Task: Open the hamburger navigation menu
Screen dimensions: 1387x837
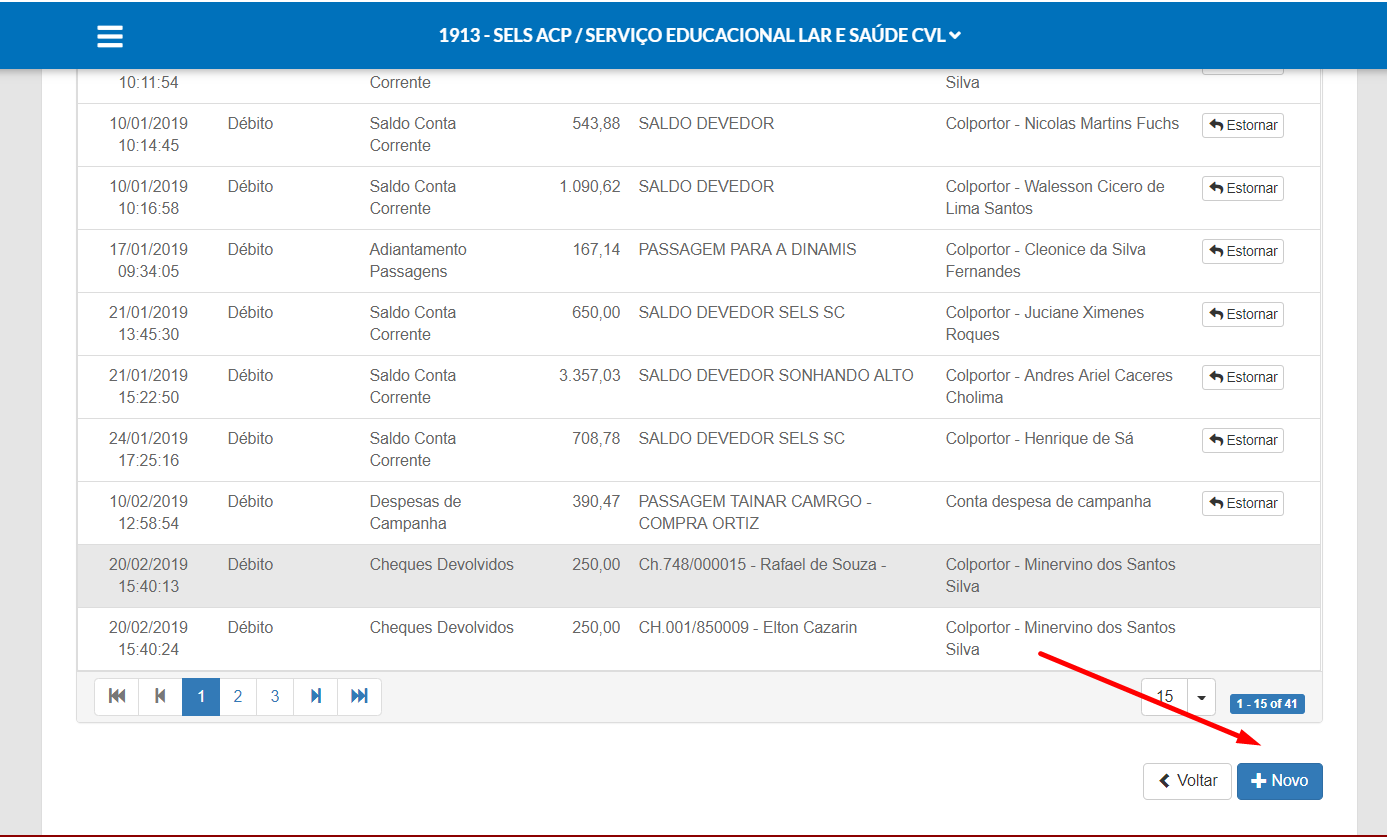Action: click(110, 37)
